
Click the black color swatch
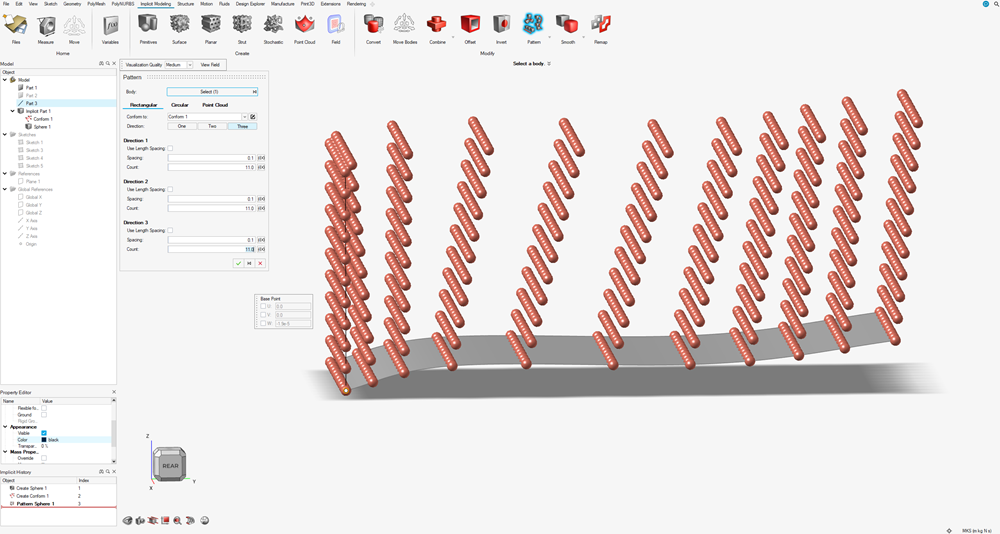coord(44,440)
